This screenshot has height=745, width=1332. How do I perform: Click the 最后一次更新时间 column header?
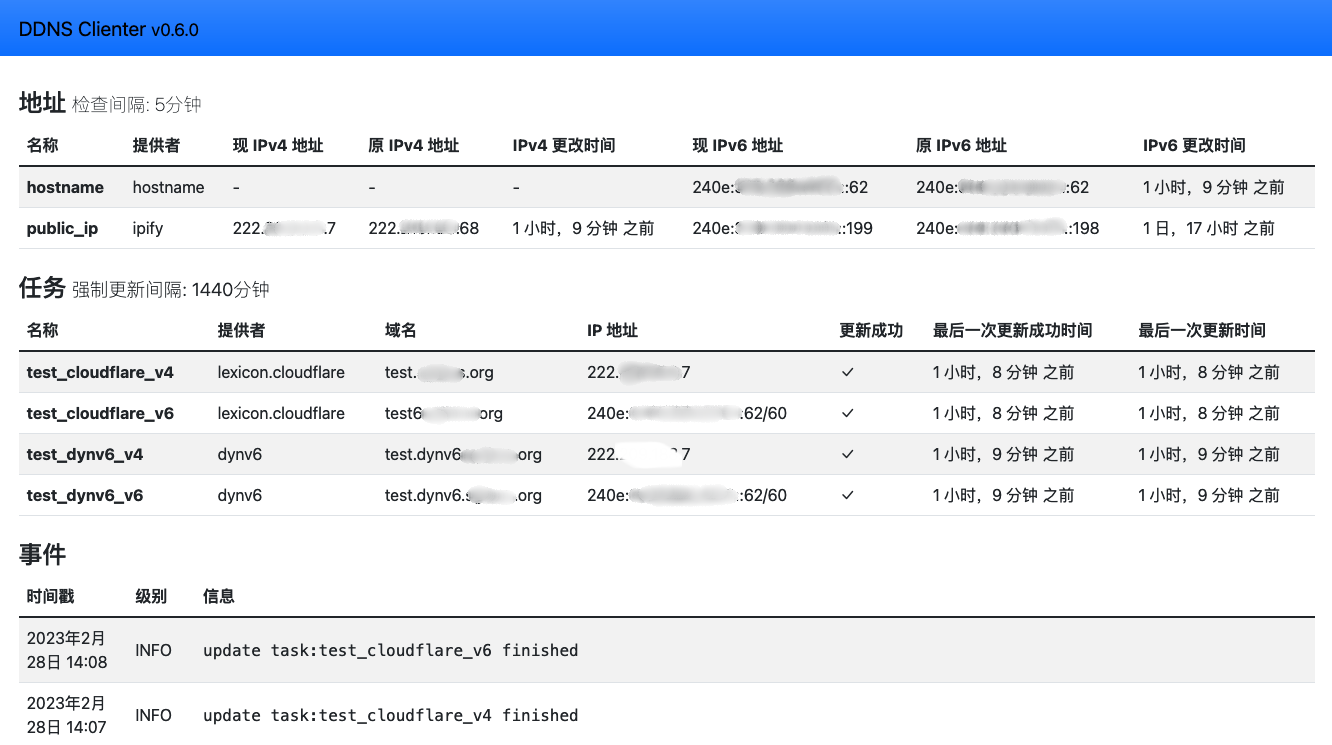(1202, 331)
